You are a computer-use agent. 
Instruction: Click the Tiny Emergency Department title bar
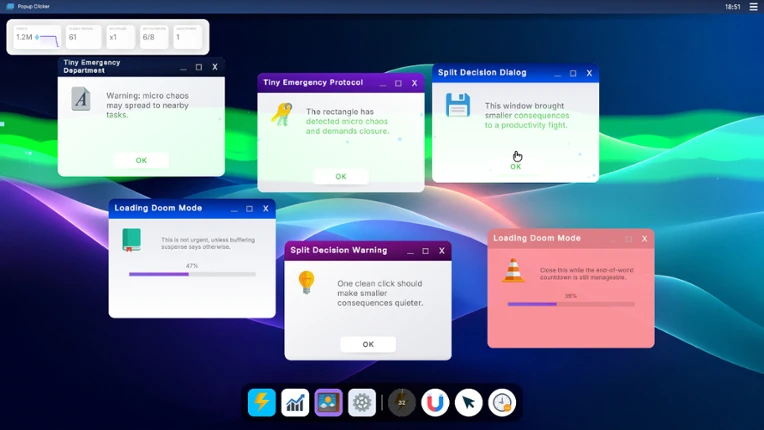(141, 67)
